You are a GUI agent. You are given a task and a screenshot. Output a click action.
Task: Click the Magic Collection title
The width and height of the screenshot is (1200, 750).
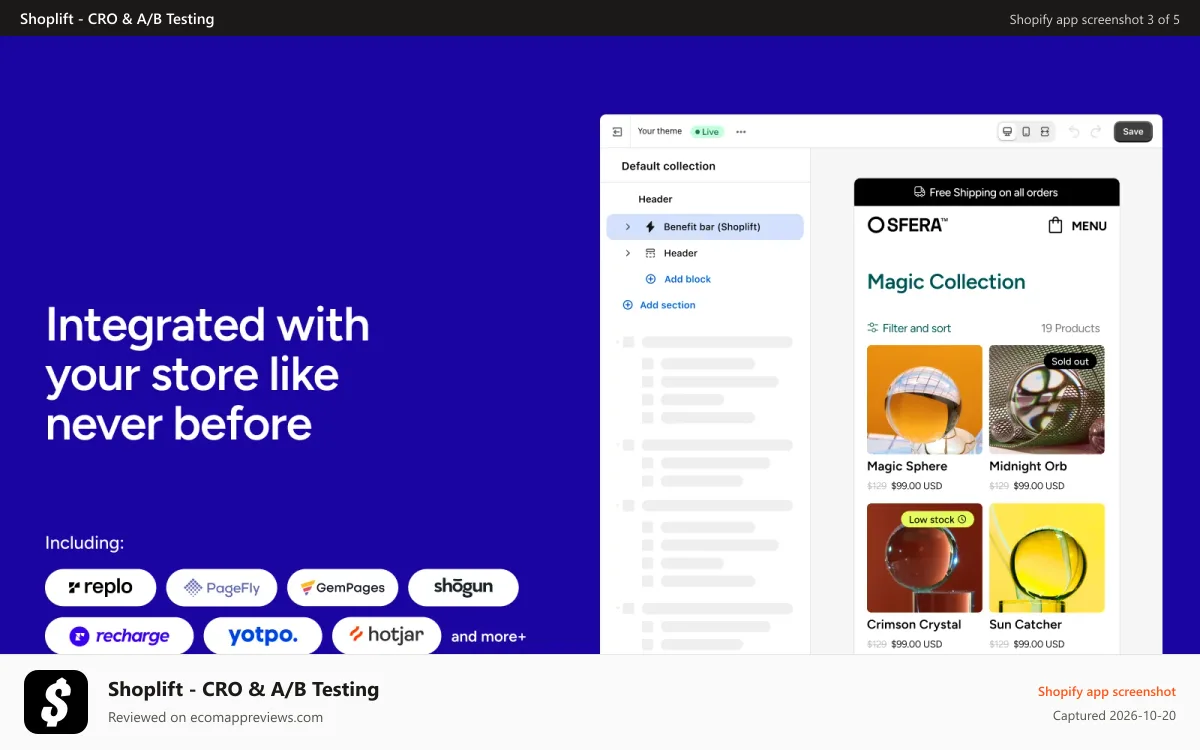(946, 282)
